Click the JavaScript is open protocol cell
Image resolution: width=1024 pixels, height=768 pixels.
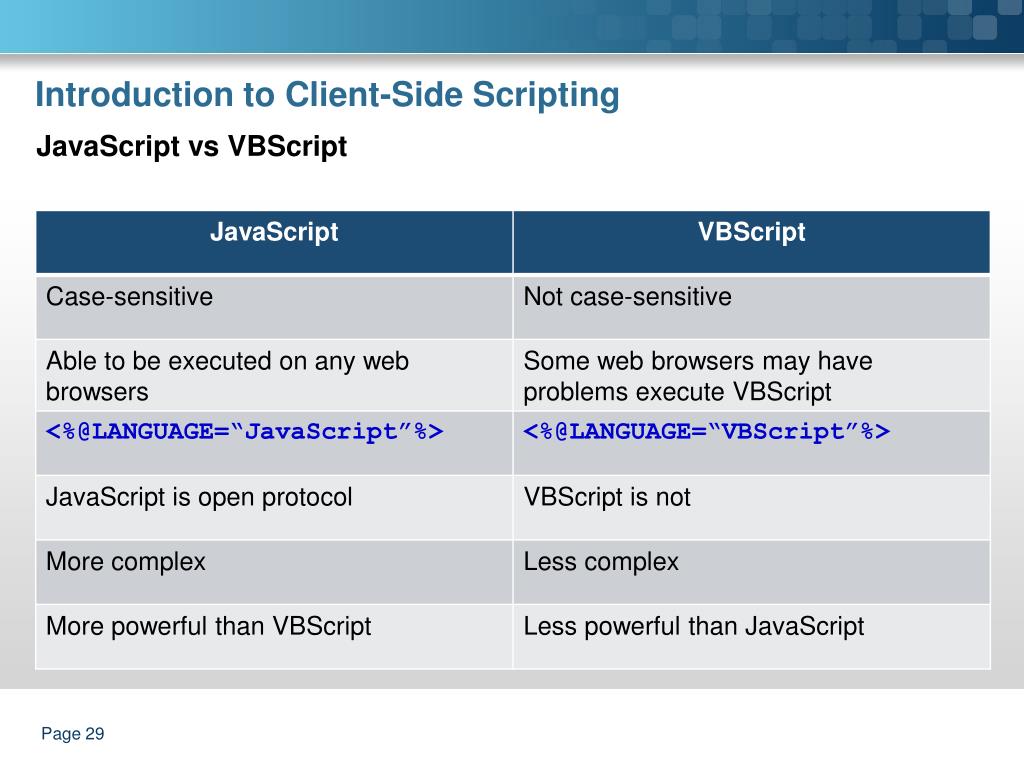pyautogui.click(x=274, y=507)
